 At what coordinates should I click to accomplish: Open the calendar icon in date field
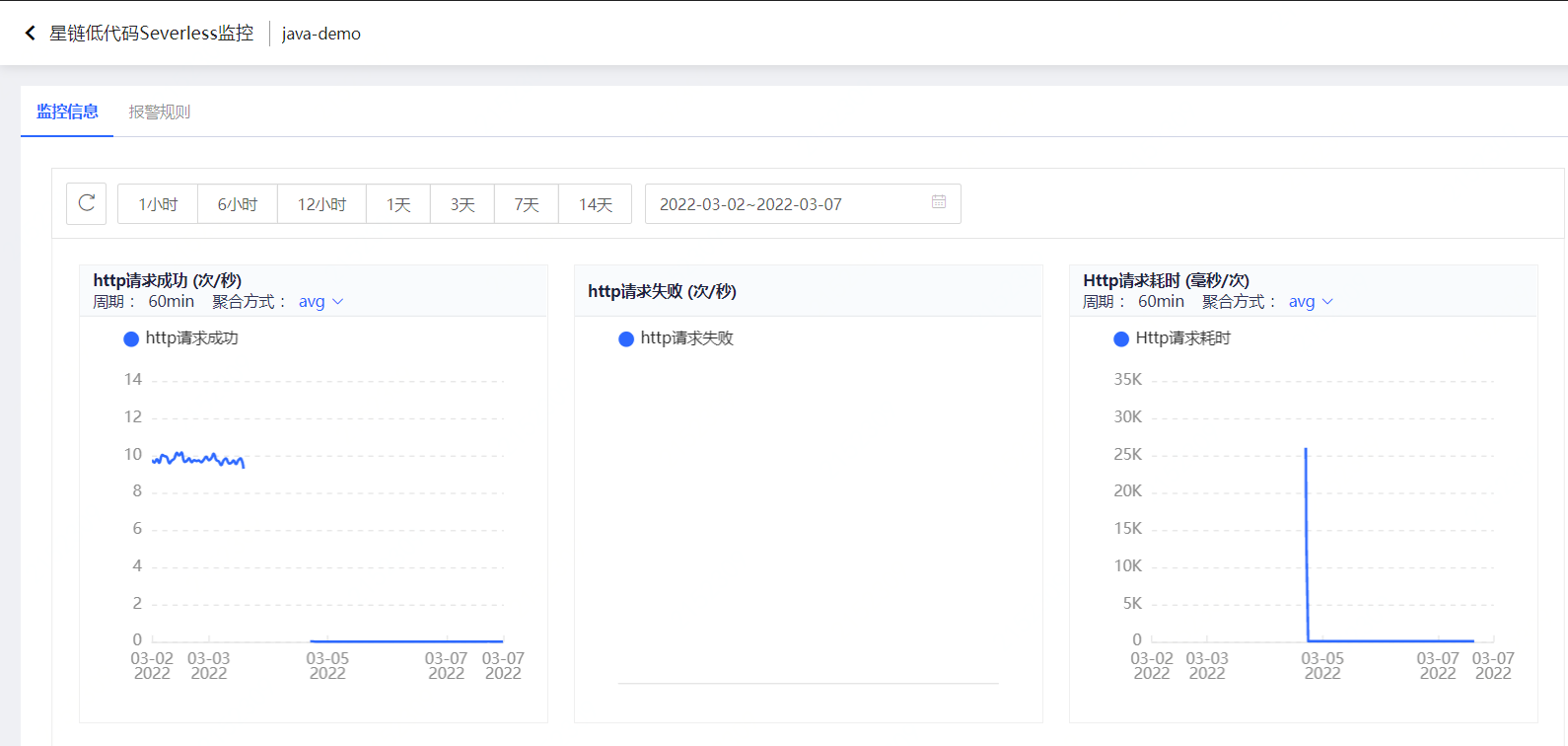pos(939,202)
